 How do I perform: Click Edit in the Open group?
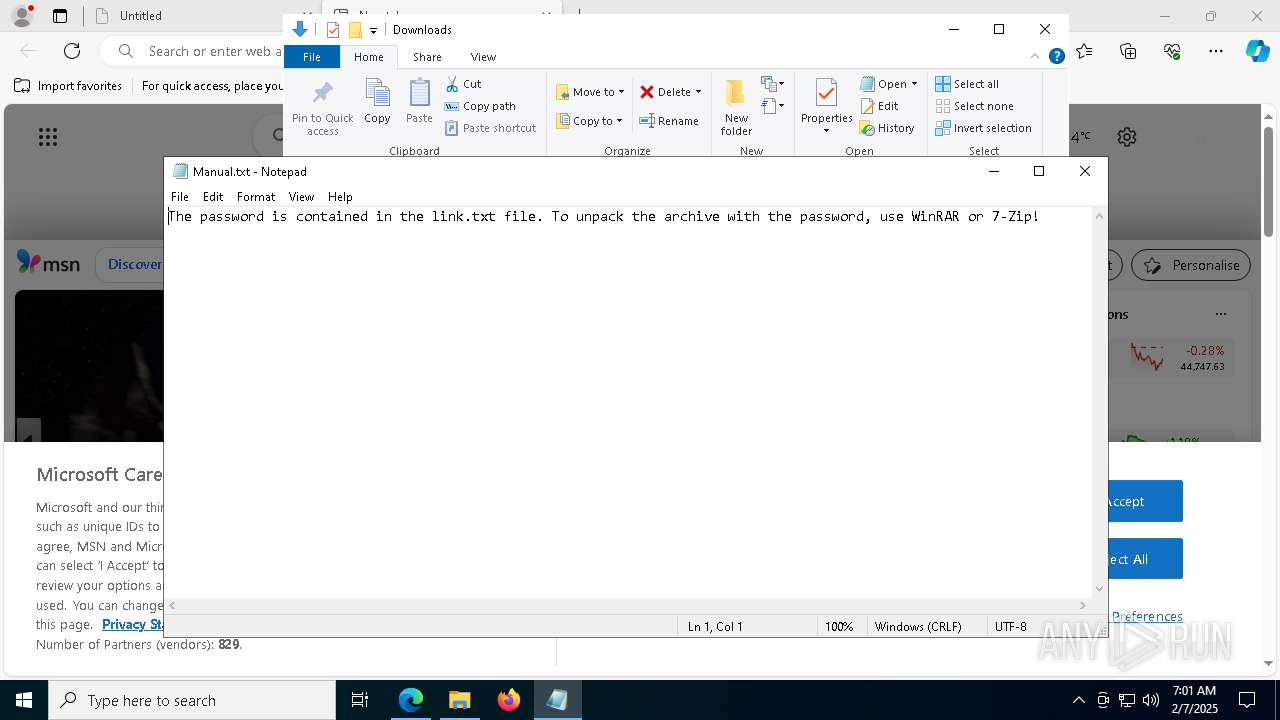[879, 106]
